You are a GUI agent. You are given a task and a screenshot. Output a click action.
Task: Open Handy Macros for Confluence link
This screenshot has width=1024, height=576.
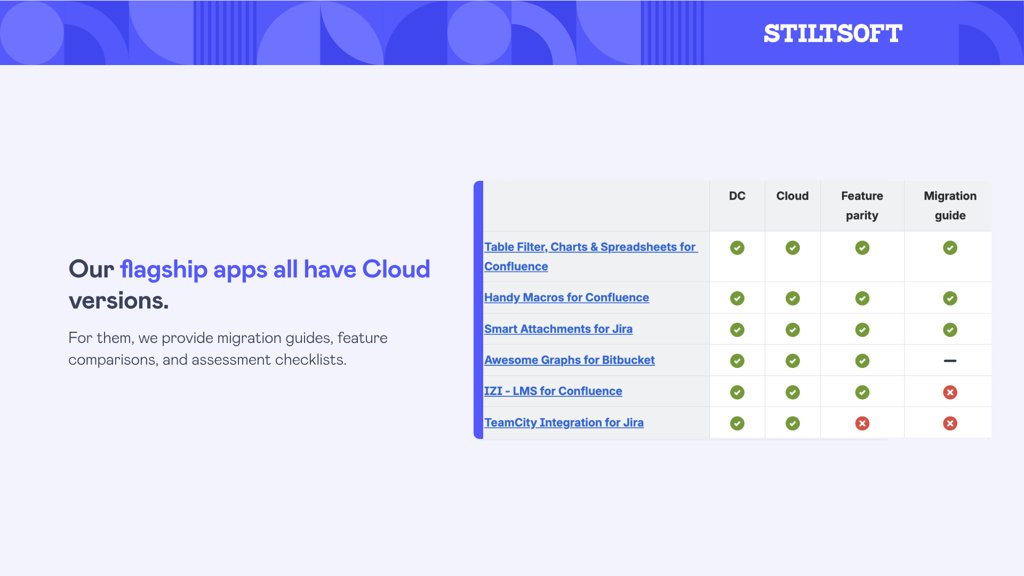(566, 297)
